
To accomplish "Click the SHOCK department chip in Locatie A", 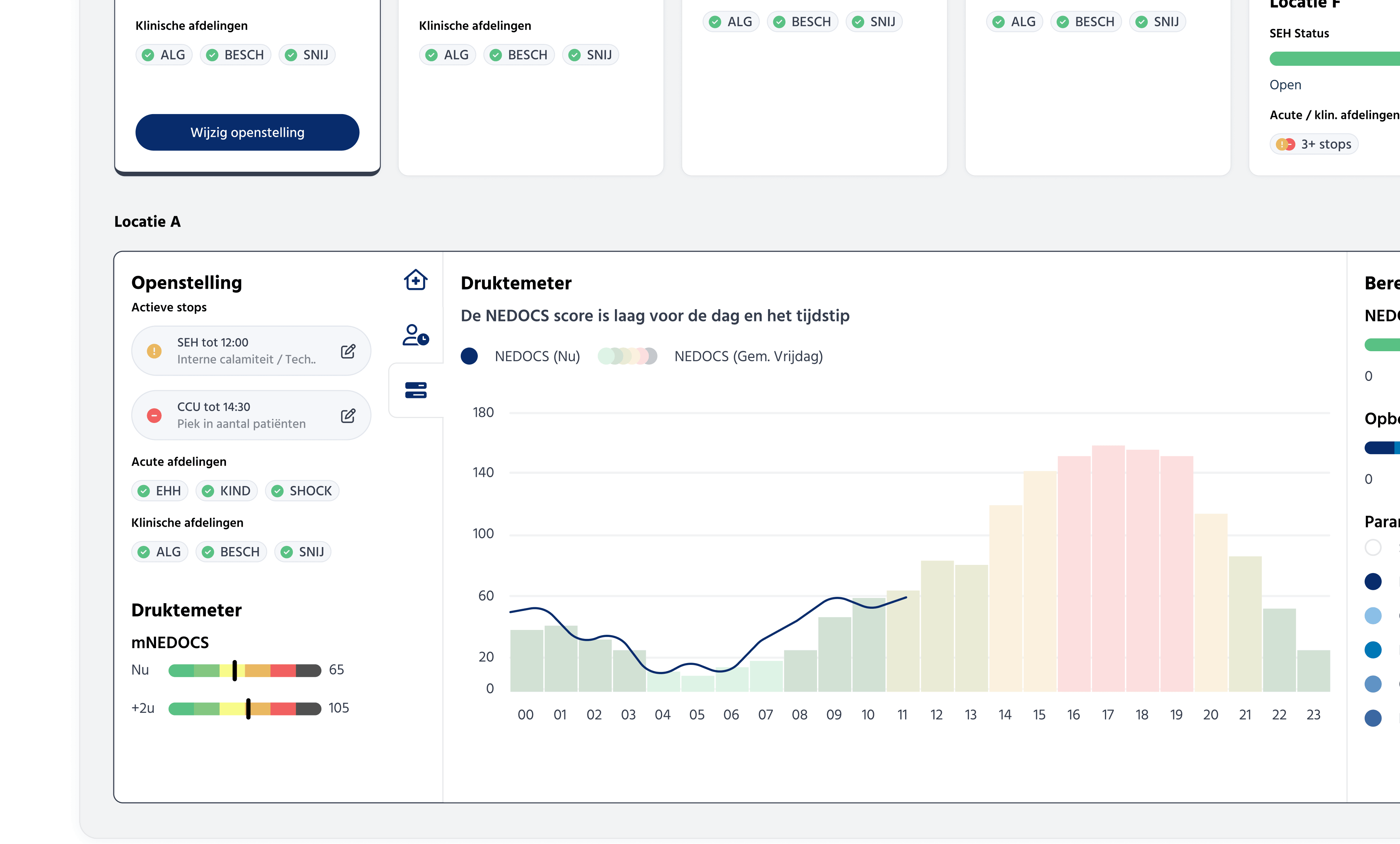I will (x=302, y=491).
